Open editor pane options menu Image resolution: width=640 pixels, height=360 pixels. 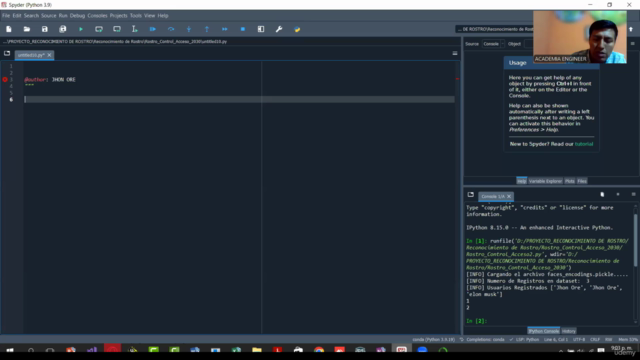[455, 53]
